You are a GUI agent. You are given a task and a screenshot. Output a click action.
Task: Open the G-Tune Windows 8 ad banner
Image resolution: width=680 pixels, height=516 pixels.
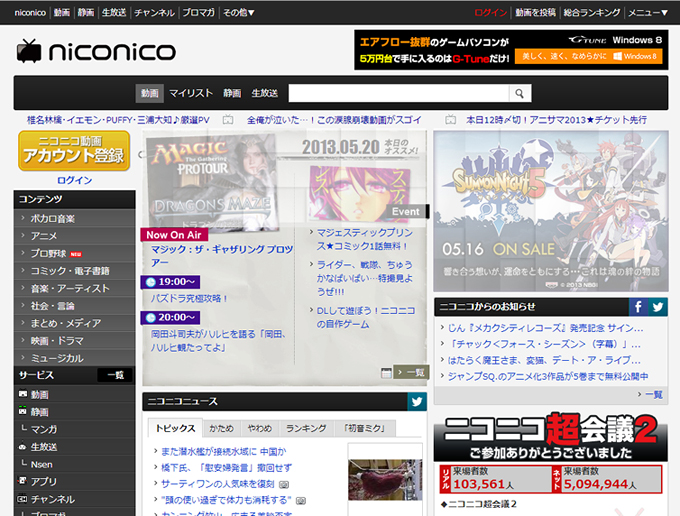point(511,50)
